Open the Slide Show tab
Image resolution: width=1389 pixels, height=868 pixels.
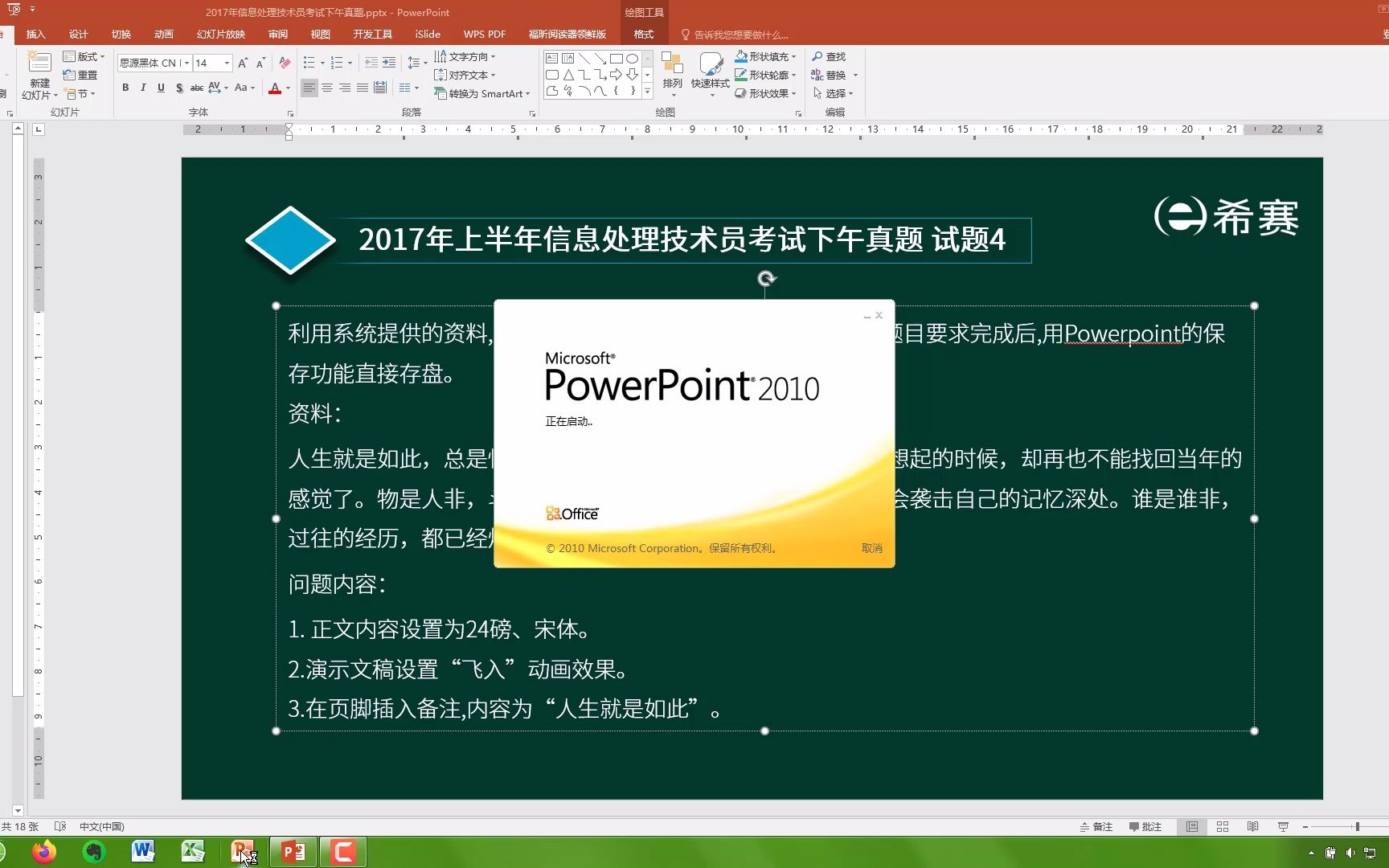[x=221, y=34]
